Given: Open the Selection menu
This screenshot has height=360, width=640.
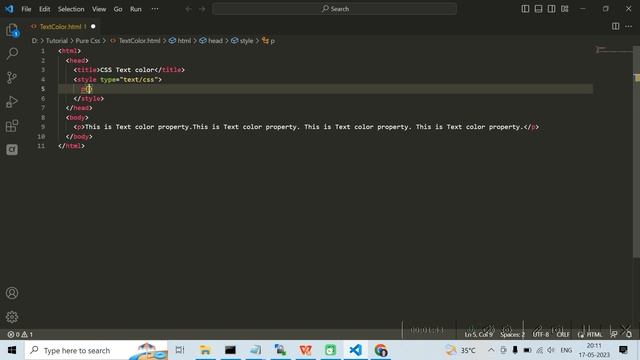Looking at the screenshot, I should click(71, 9).
